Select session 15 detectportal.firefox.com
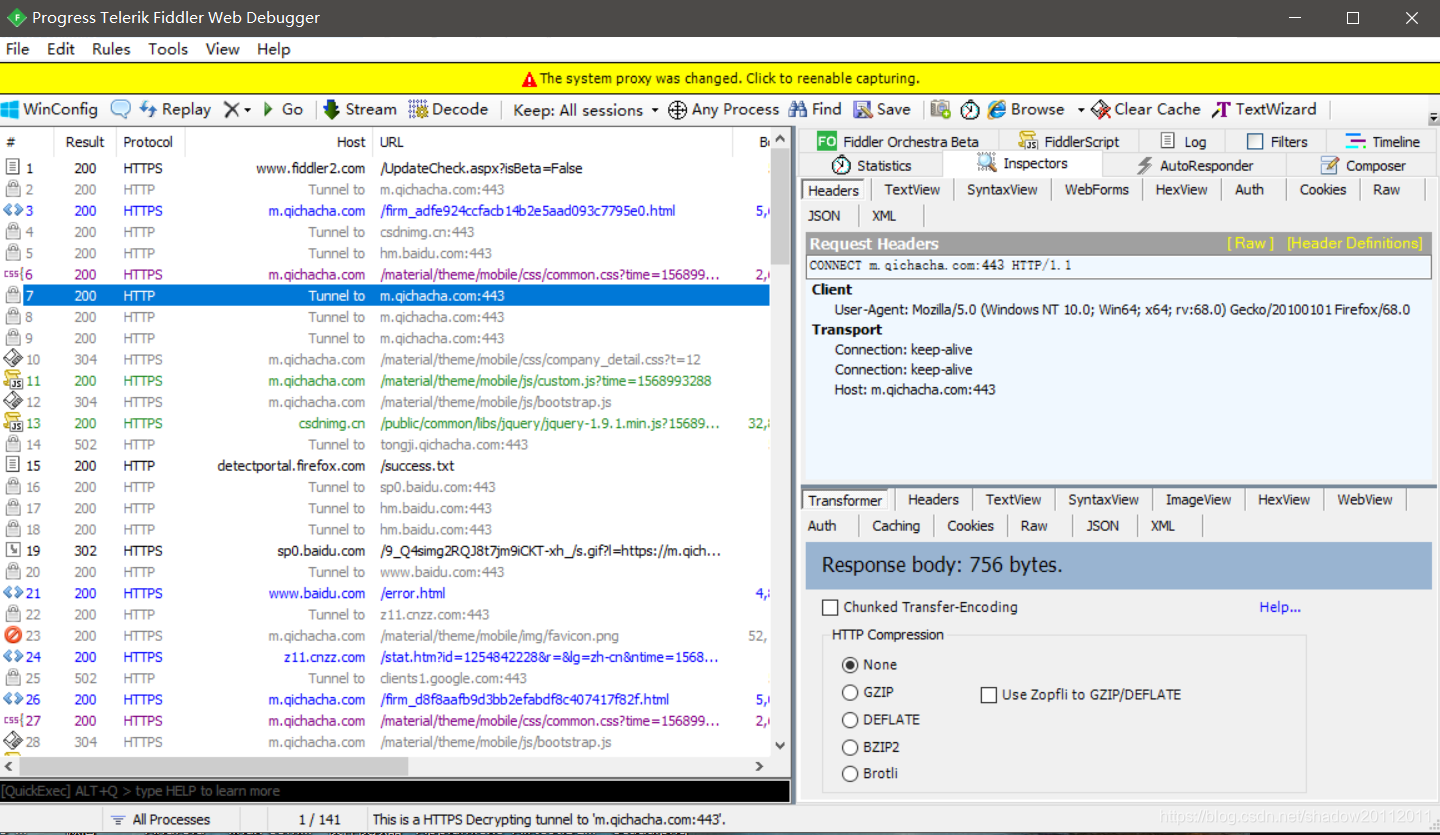Image resolution: width=1440 pixels, height=835 pixels. click(385, 466)
